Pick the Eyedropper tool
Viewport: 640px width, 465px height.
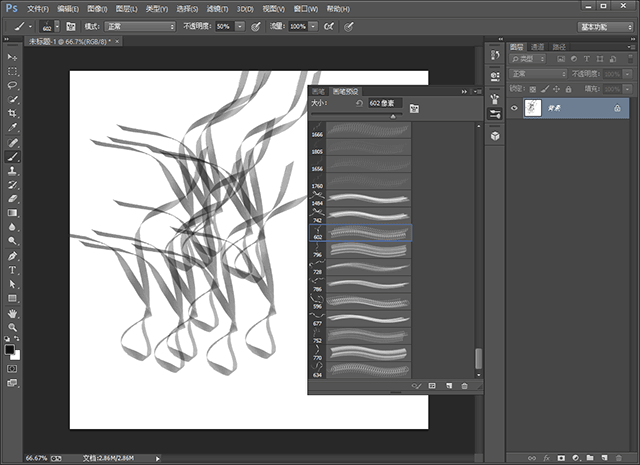coord(13,129)
